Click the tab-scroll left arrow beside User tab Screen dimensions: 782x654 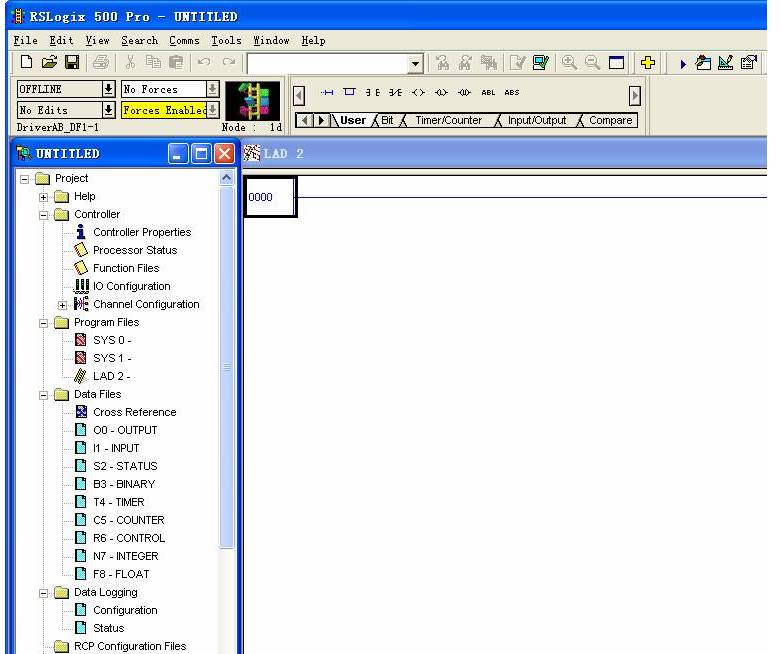click(x=305, y=120)
